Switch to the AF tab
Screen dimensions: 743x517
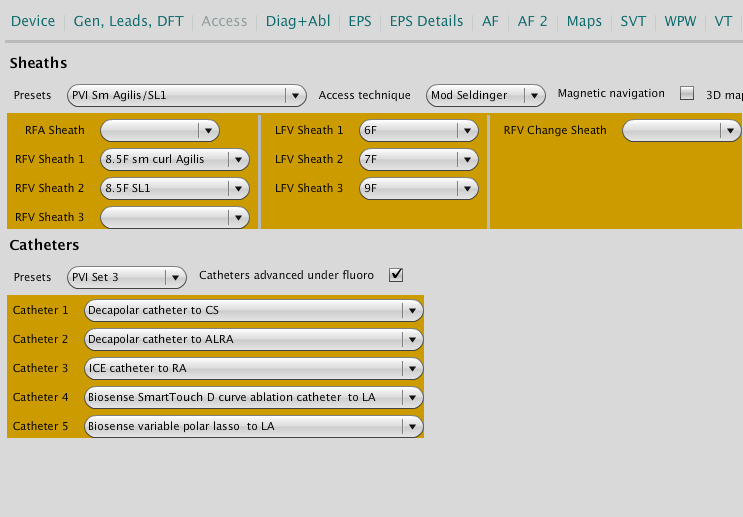point(490,21)
